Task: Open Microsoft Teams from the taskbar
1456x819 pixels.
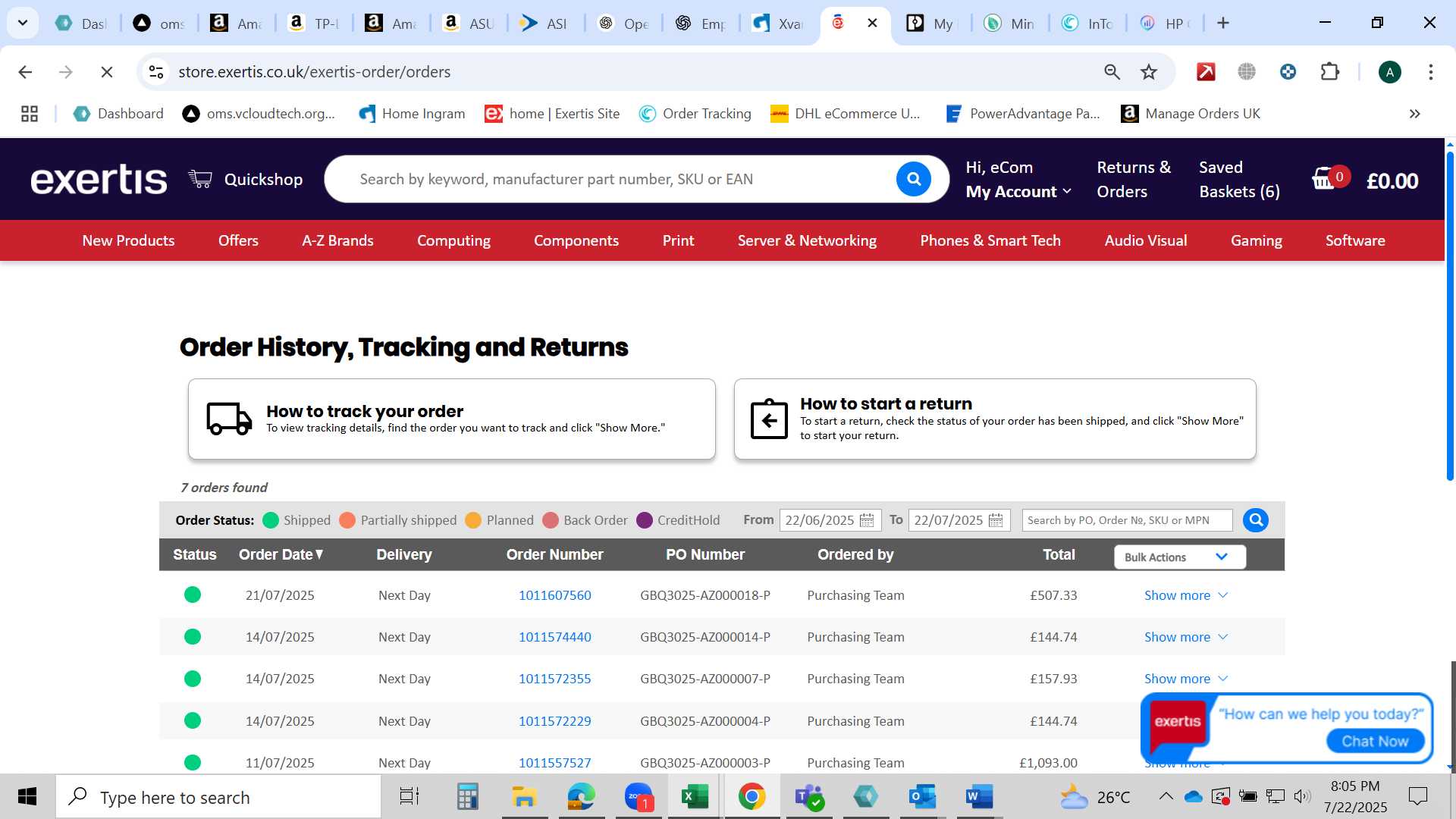Action: tap(808, 797)
